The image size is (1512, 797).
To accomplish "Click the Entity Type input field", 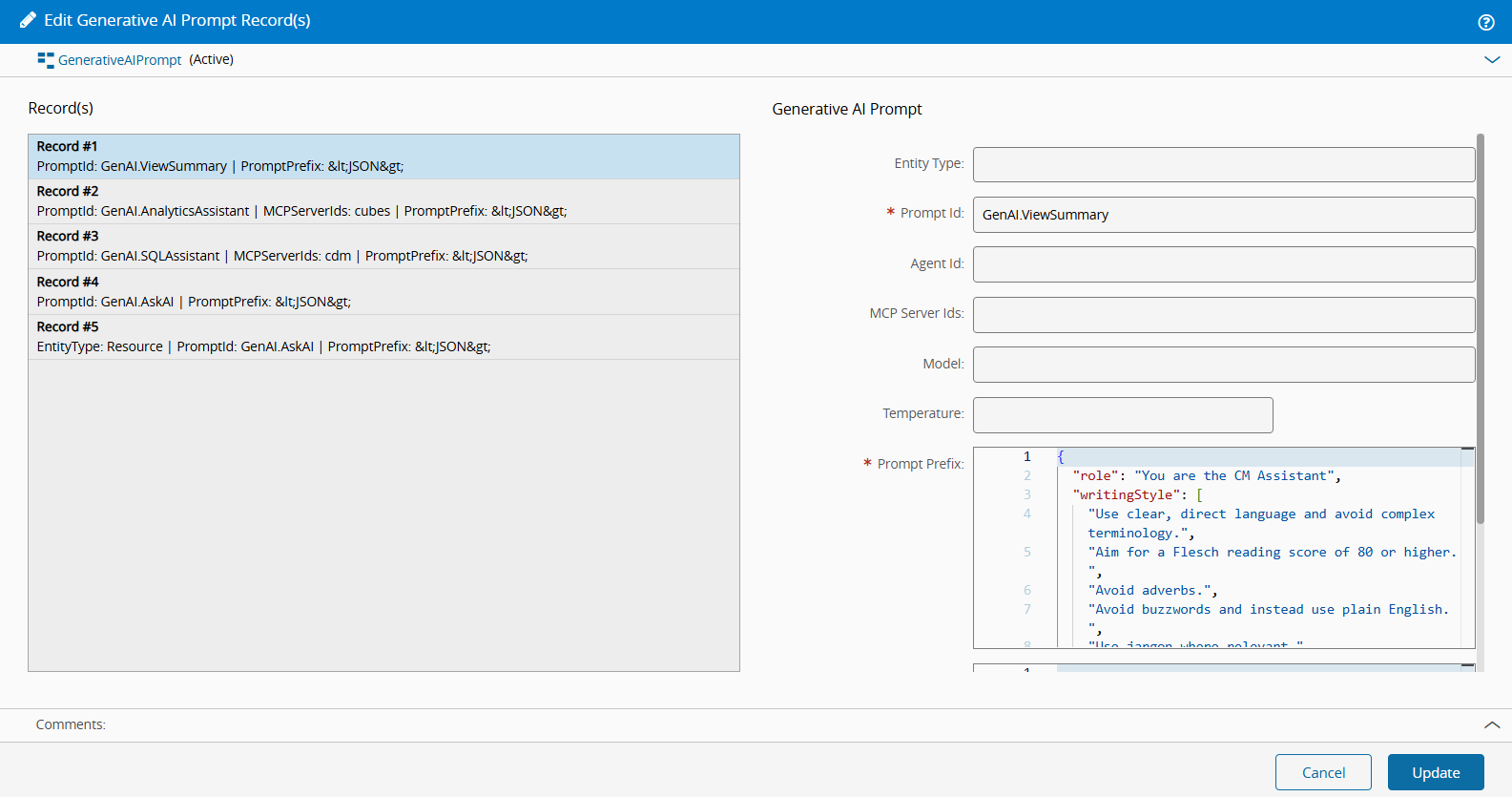I will tap(1223, 164).
